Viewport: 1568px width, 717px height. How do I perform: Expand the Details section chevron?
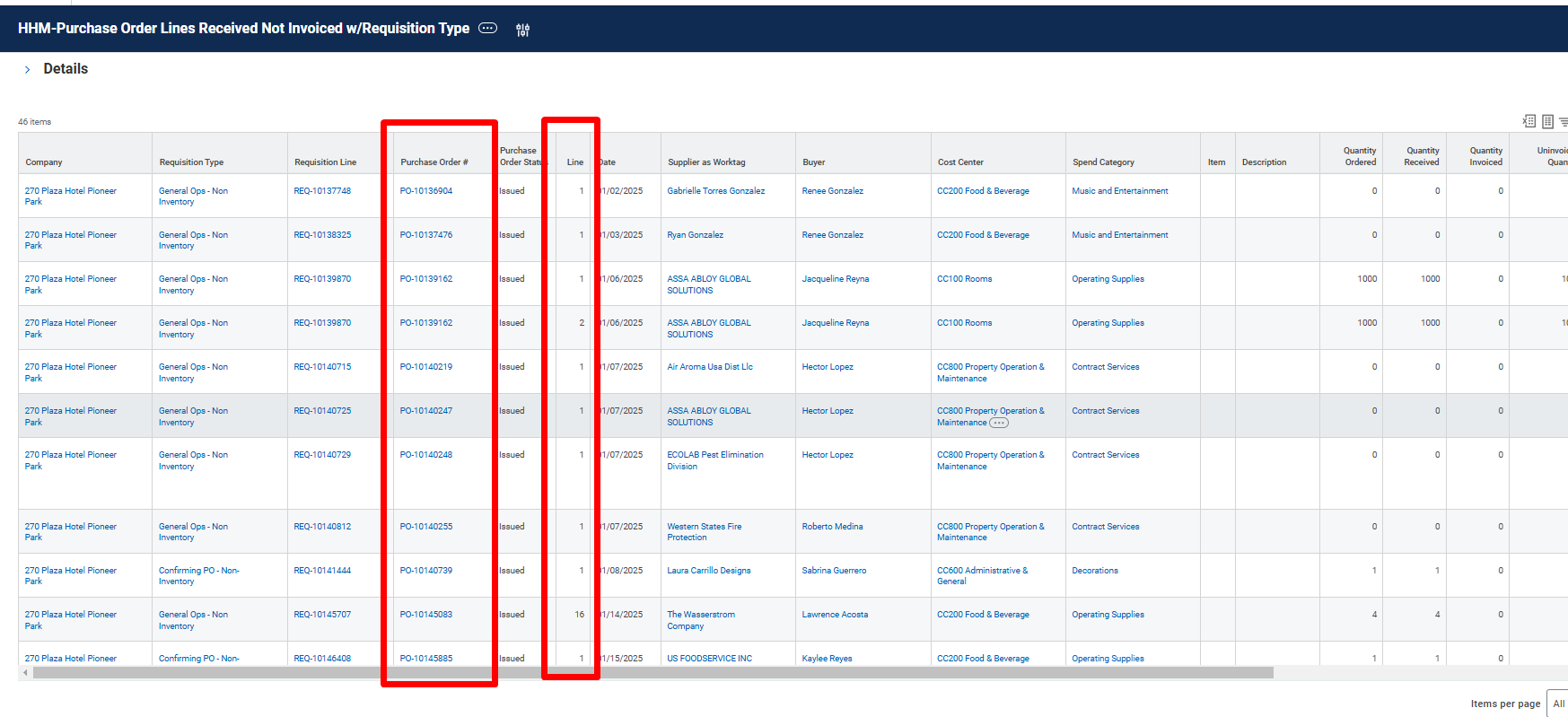[27, 69]
